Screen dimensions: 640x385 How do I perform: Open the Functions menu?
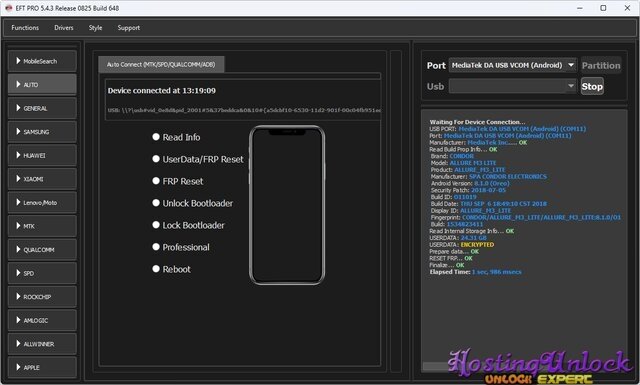(x=25, y=28)
